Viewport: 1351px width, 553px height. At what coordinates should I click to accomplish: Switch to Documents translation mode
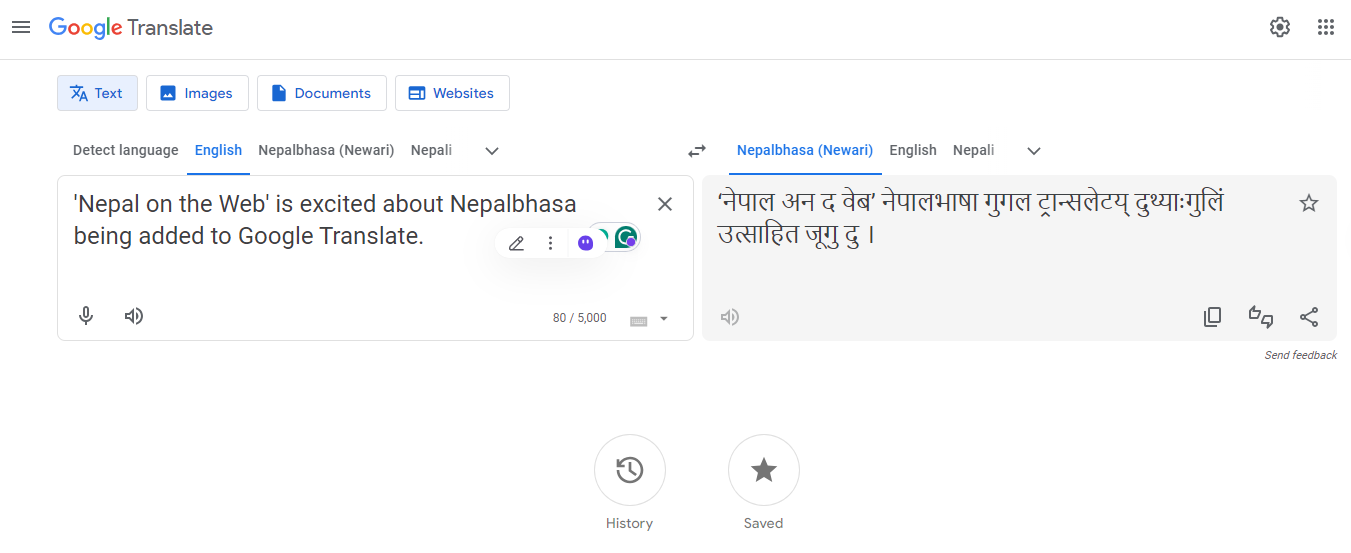(x=321, y=93)
